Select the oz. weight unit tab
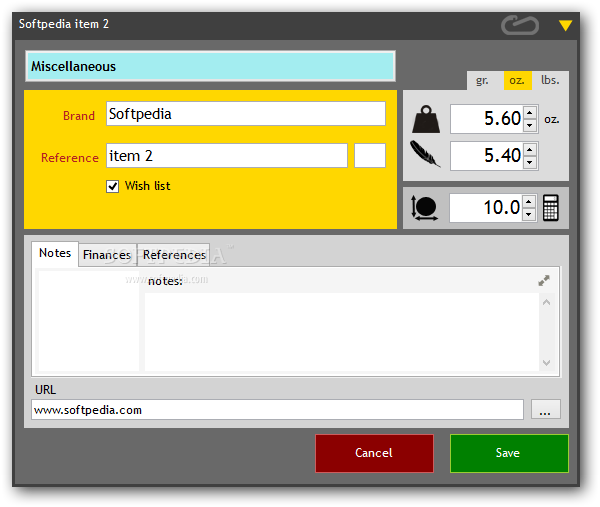The width and height of the screenshot is (600, 507). coord(517,80)
